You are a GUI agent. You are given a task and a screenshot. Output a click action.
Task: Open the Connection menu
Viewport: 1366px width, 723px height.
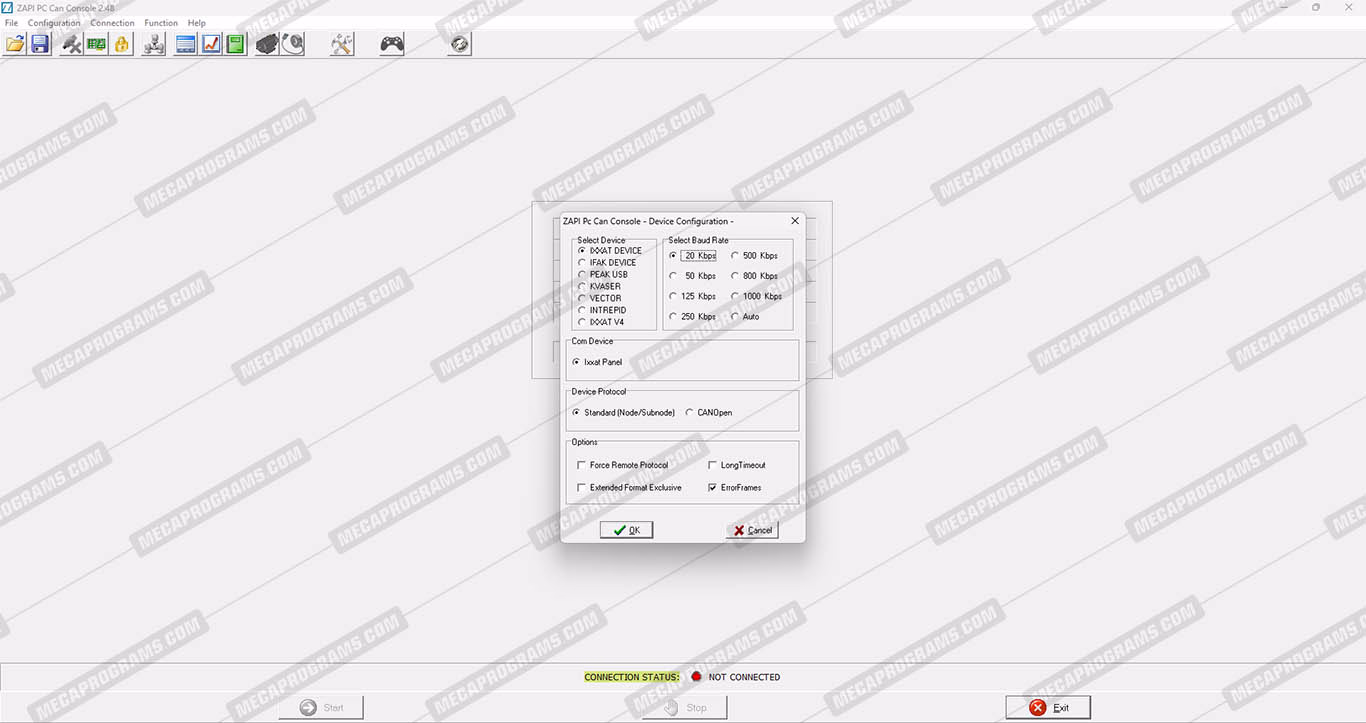coord(112,23)
